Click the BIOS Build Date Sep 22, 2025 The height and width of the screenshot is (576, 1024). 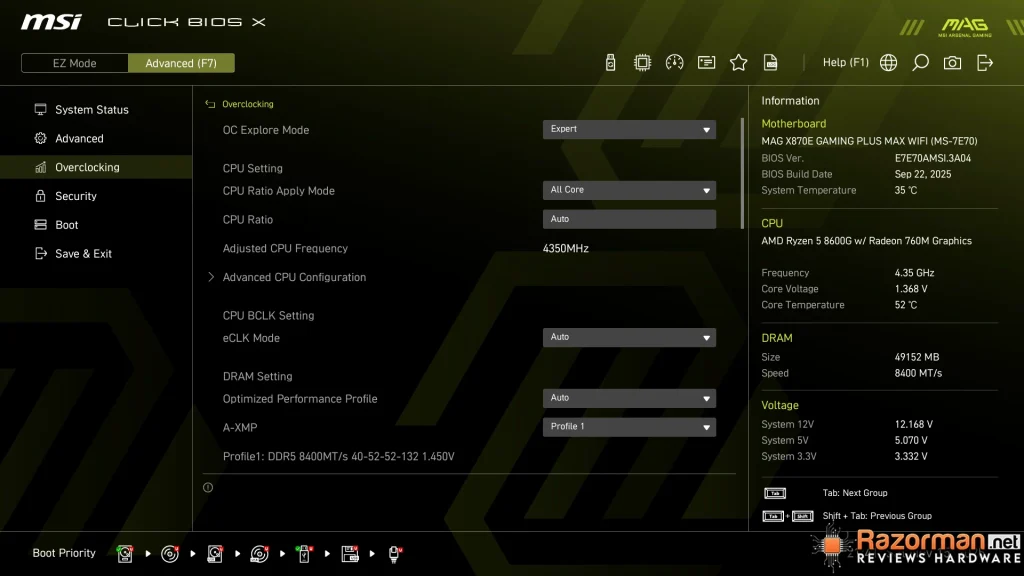click(x=923, y=174)
